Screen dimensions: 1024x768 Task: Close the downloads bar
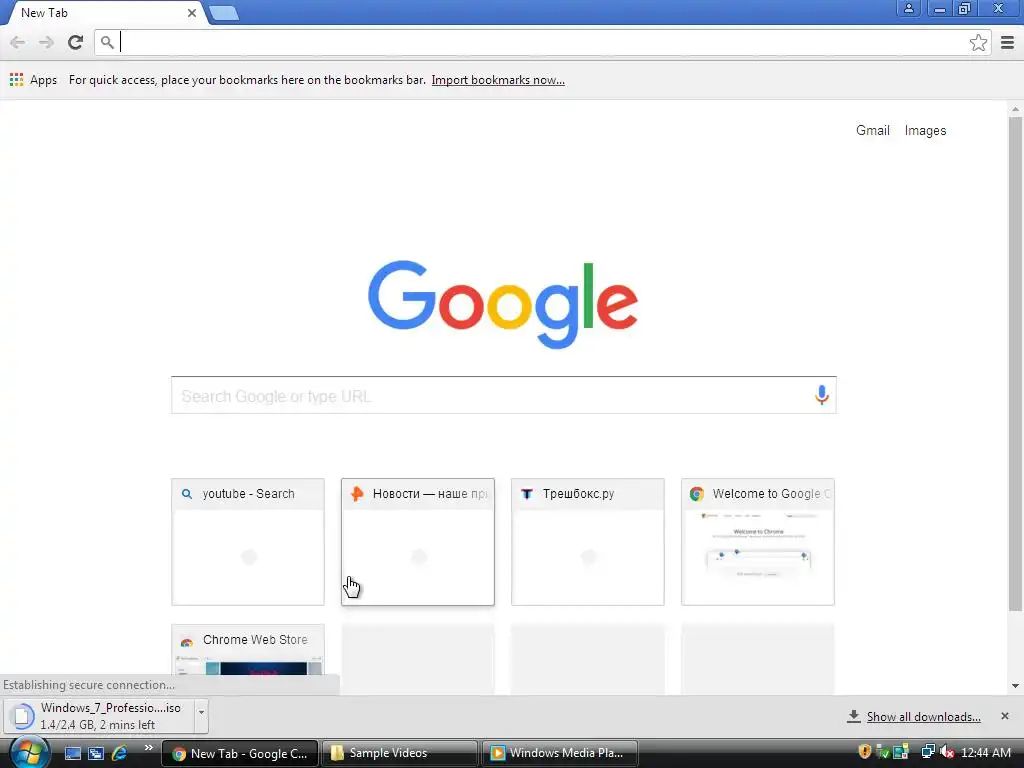pos(1004,716)
